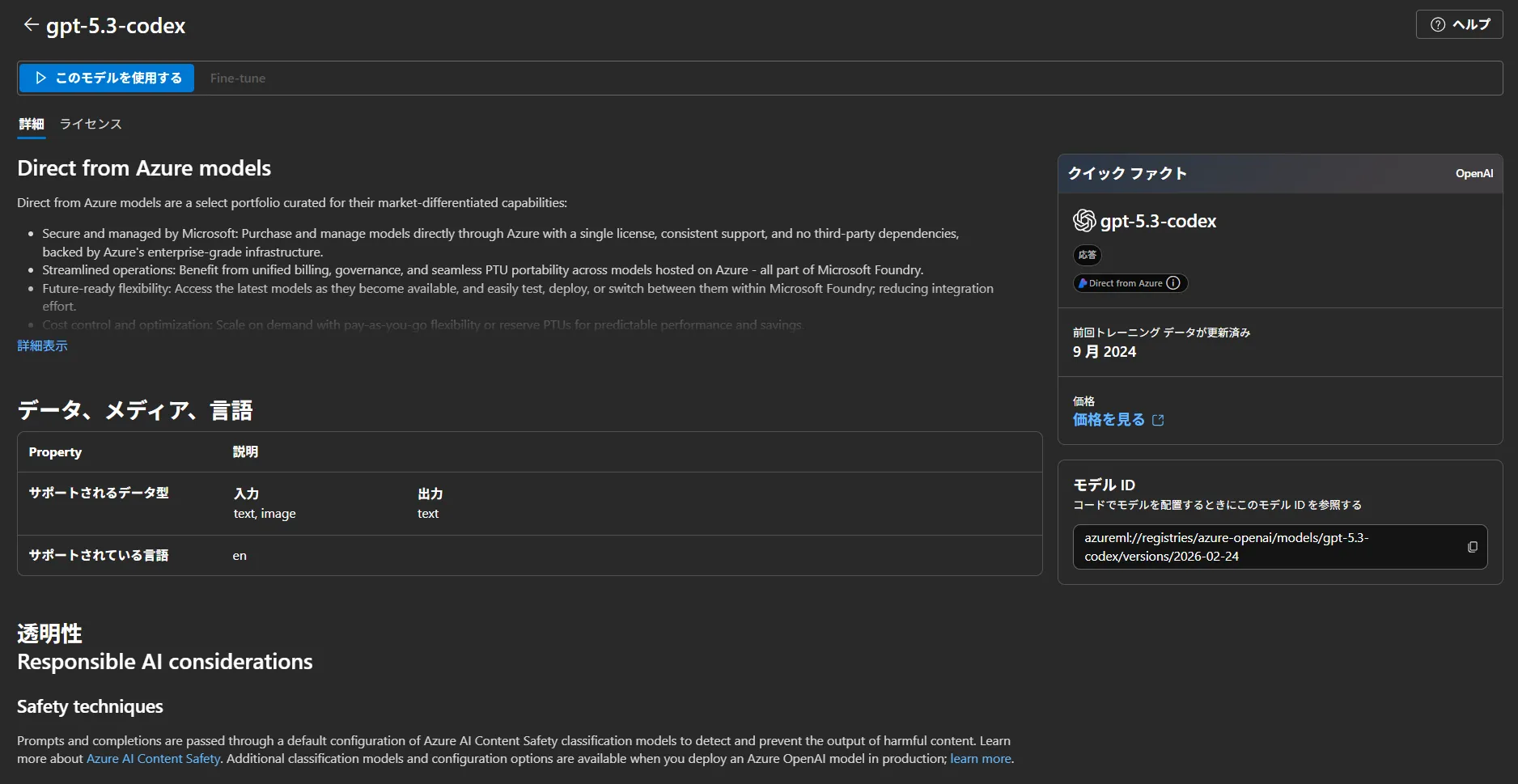The image size is (1518, 784).
Task: Click the 応答 tag badge
Action: pos(1087,255)
